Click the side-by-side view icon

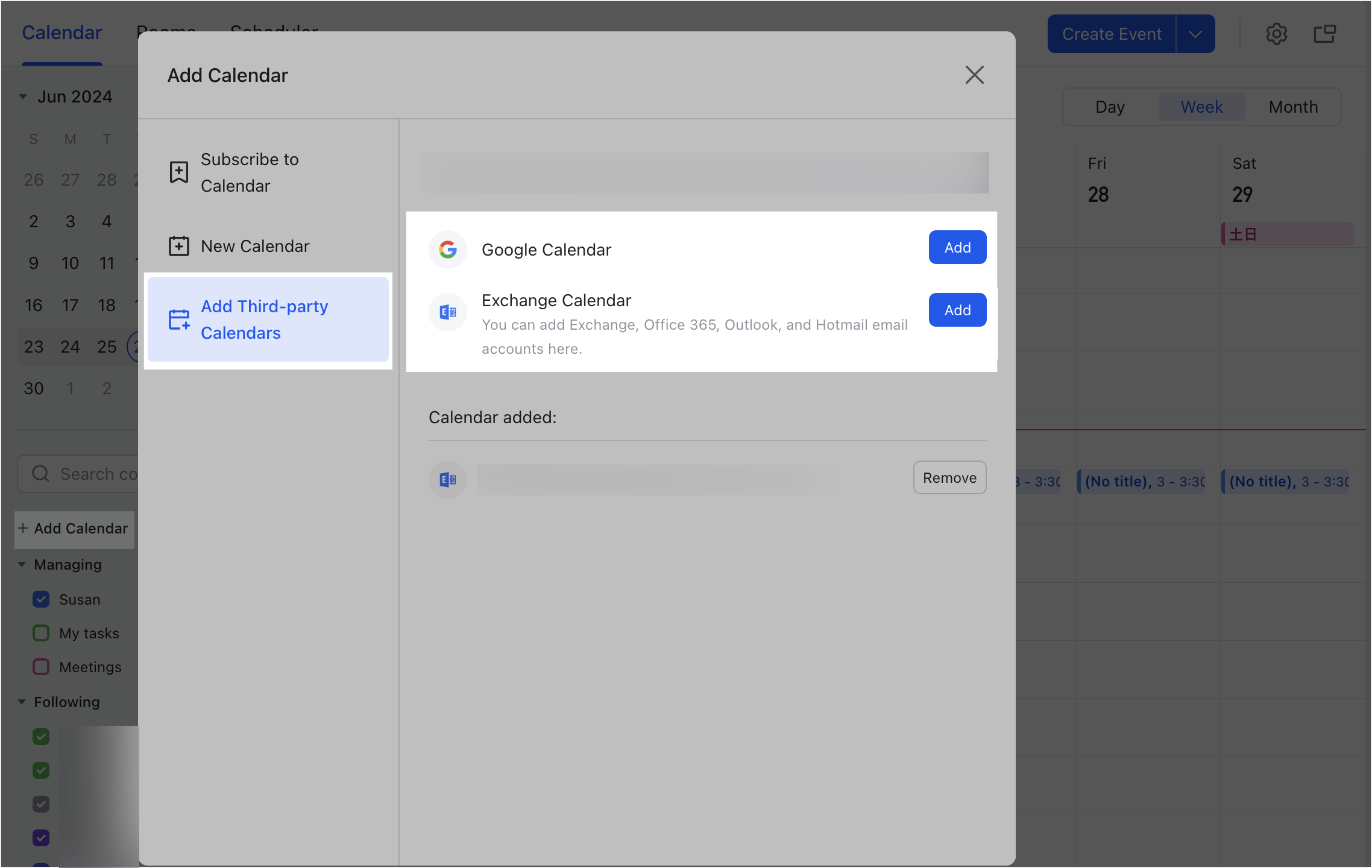[1324, 34]
